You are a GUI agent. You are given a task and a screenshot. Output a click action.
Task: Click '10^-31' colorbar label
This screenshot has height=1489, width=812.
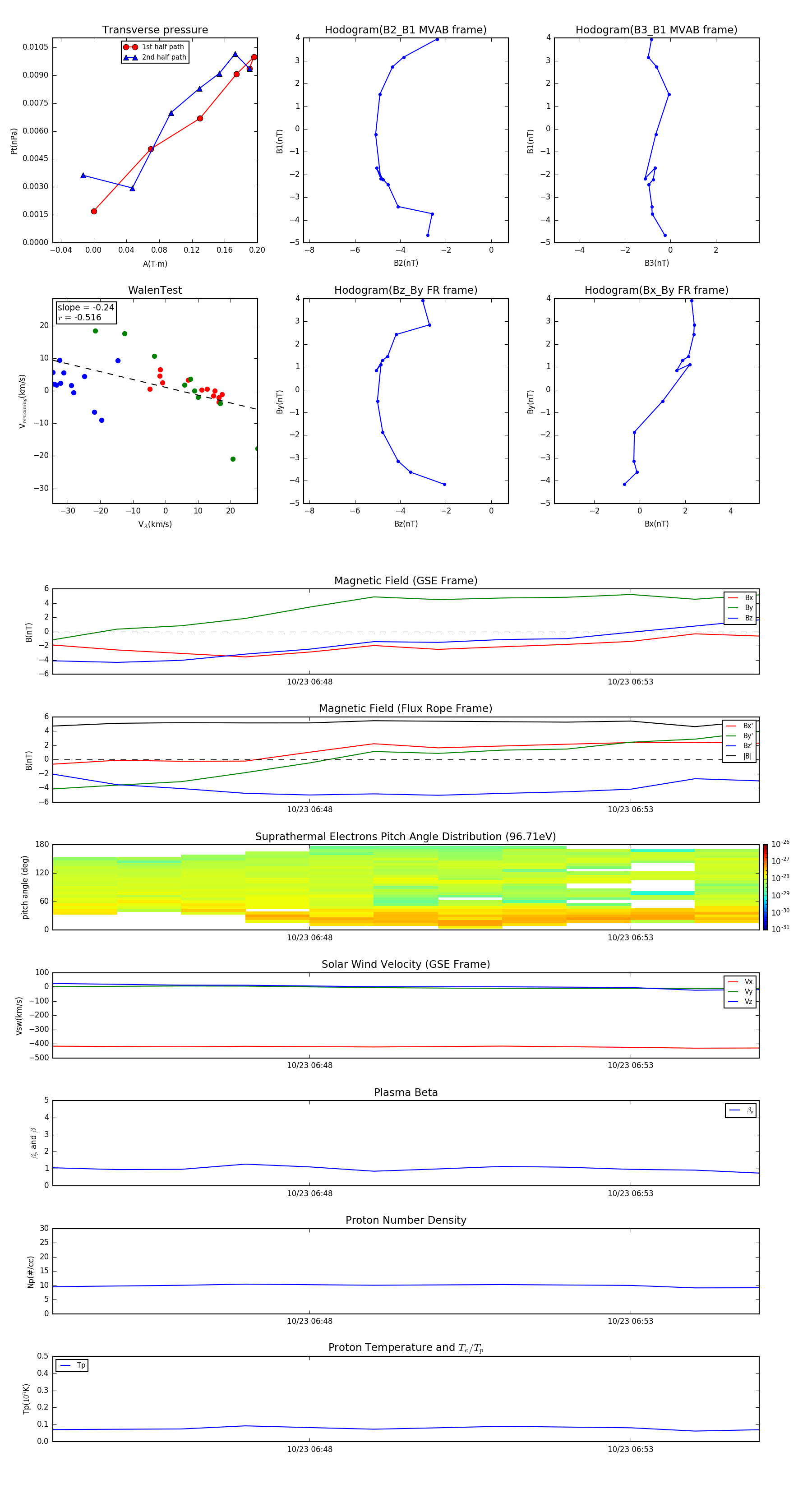click(780, 929)
